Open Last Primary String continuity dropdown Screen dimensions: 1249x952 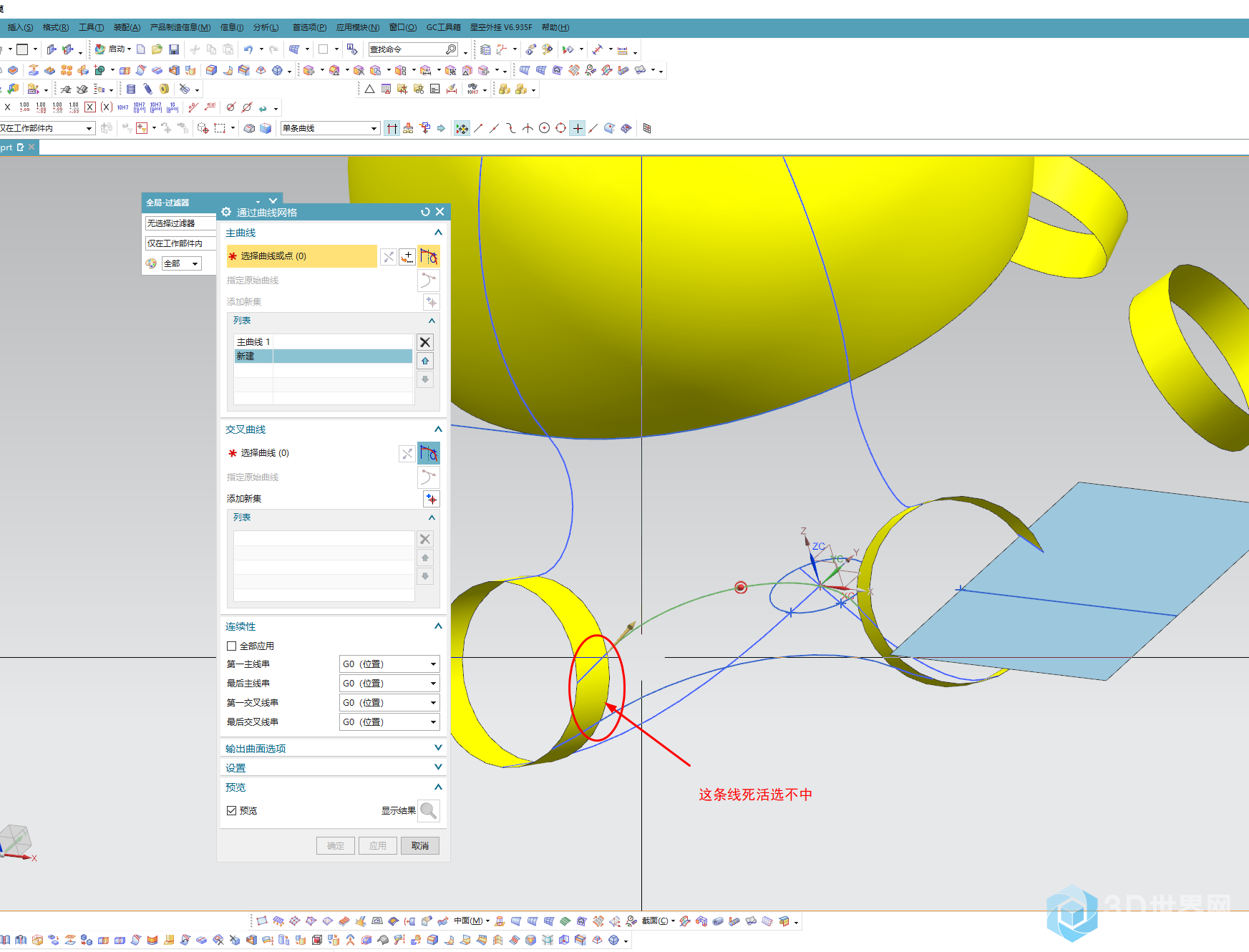click(389, 684)
